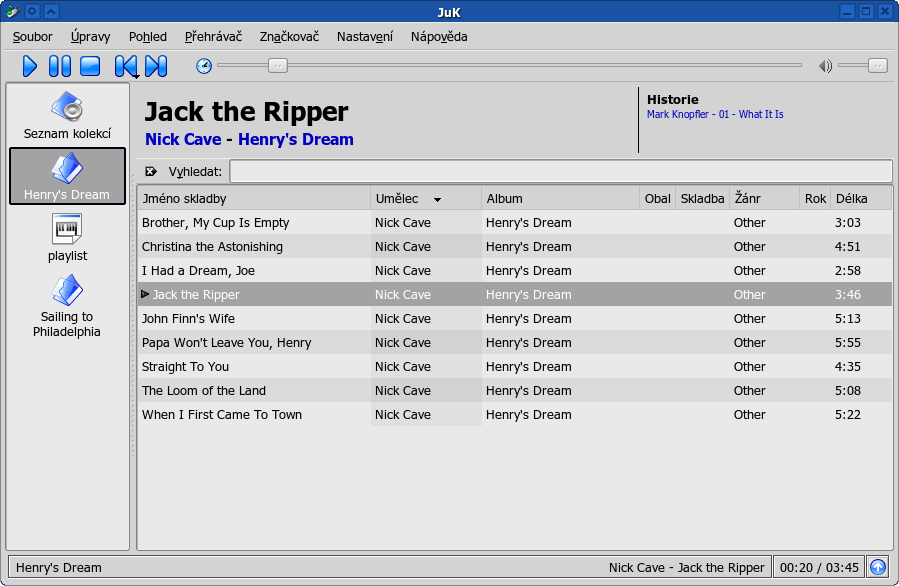This screenshot has width=899, height=586.
Task: Pause playback with the Pause button
Action: 60,66
